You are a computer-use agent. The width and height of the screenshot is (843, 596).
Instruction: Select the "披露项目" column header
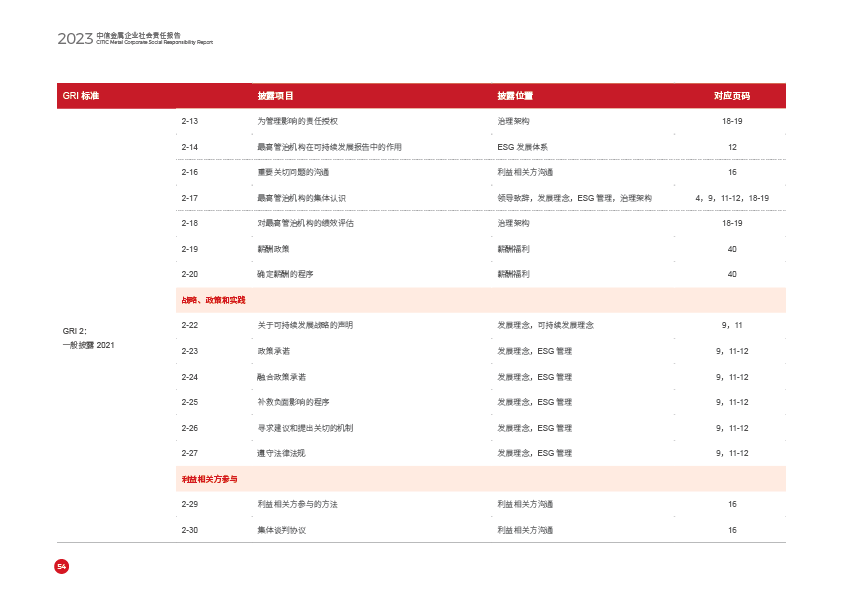coord(276,96)
